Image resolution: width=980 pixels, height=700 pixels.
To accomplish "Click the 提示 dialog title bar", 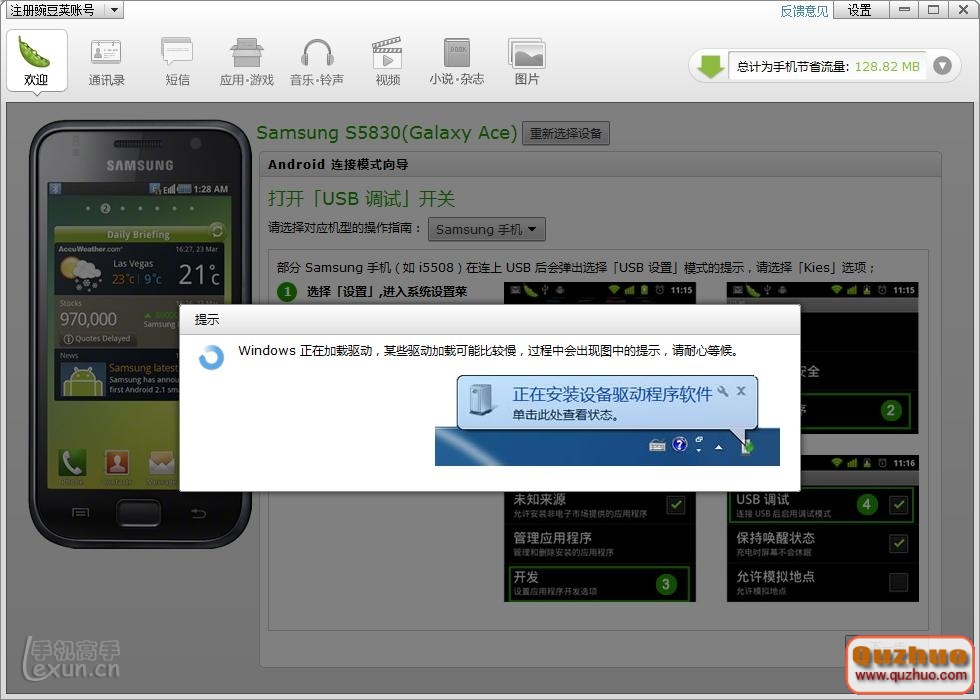I will [489, 320].
